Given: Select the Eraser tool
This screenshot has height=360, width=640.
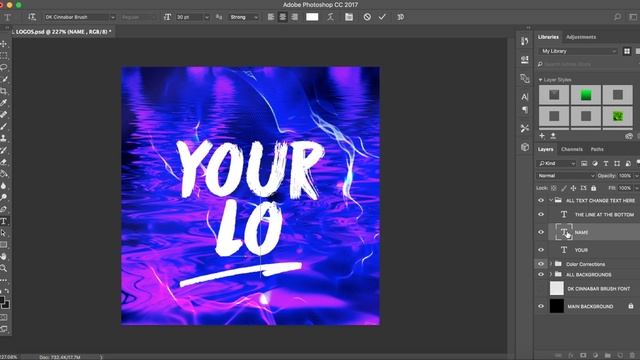Looking at the screenshot, I should click(4, 162).
